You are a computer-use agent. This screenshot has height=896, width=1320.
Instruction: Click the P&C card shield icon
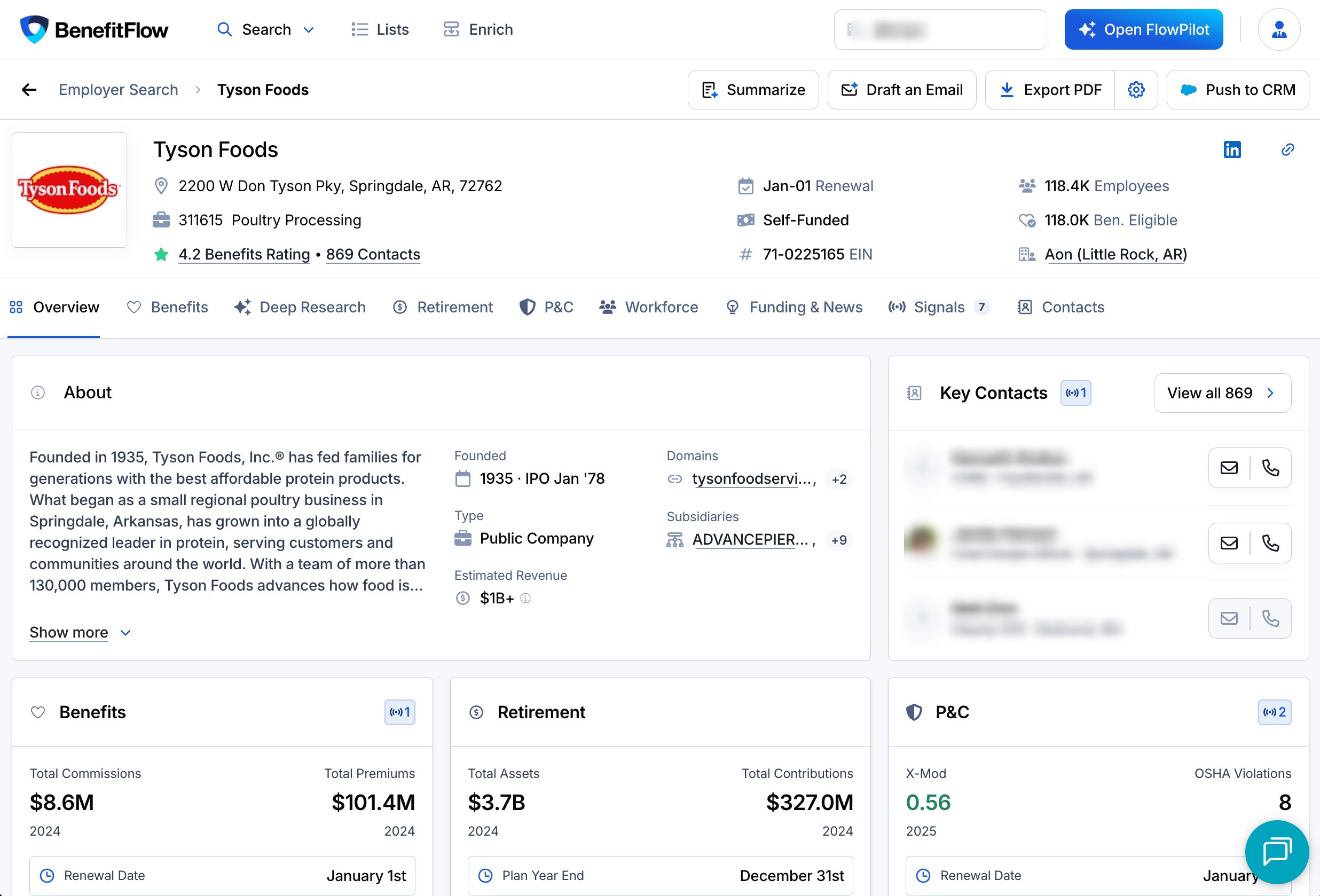(914, 712)
